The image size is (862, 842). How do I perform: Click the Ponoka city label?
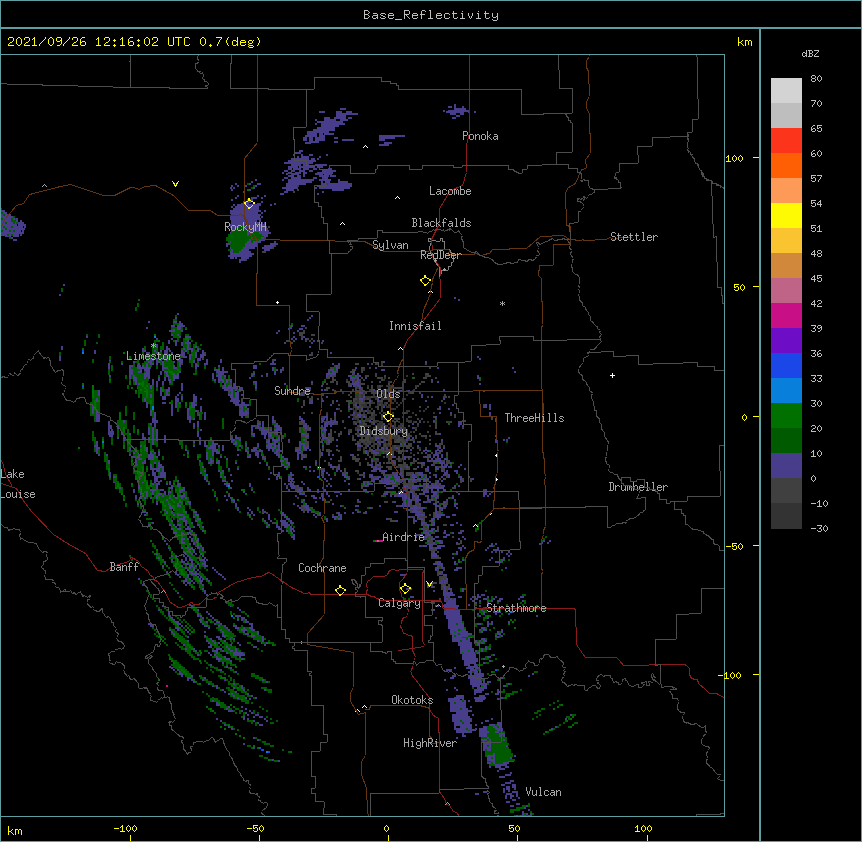pos(480,136)
